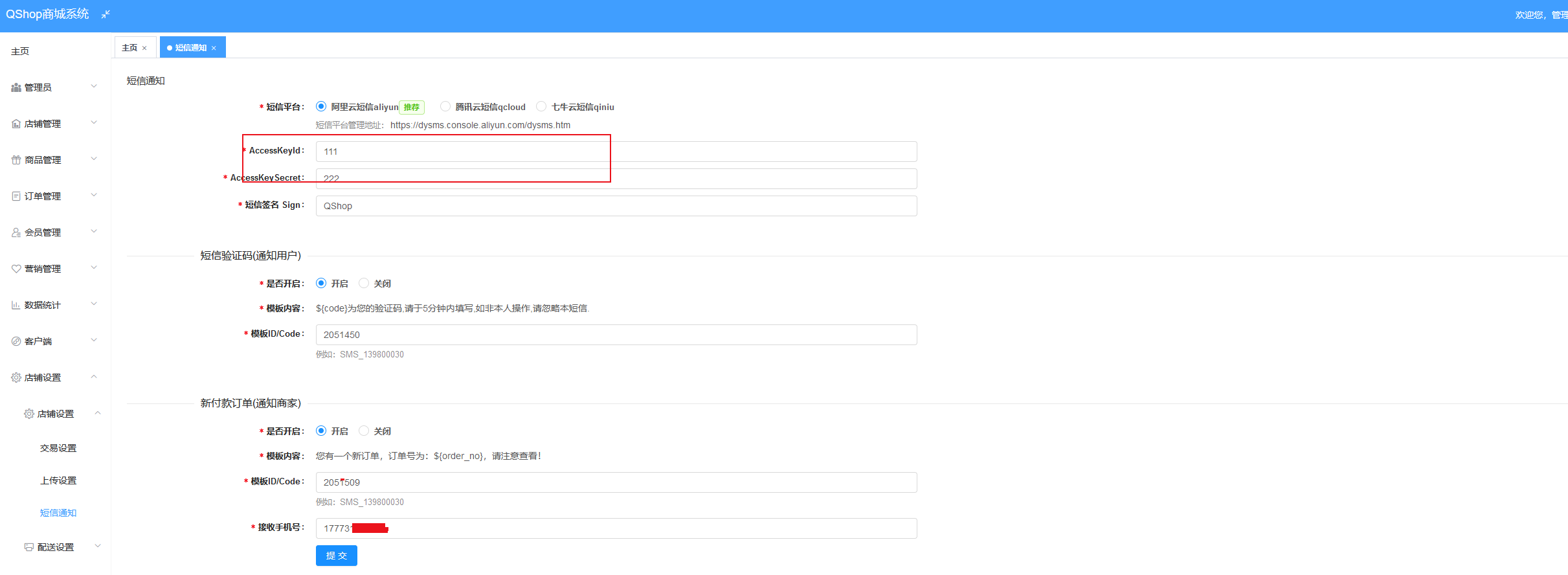The width and height of the screenshot is (1568, 575).
Task: Close the 短信通知 tab with its x icon
Action: pos(214,48)
